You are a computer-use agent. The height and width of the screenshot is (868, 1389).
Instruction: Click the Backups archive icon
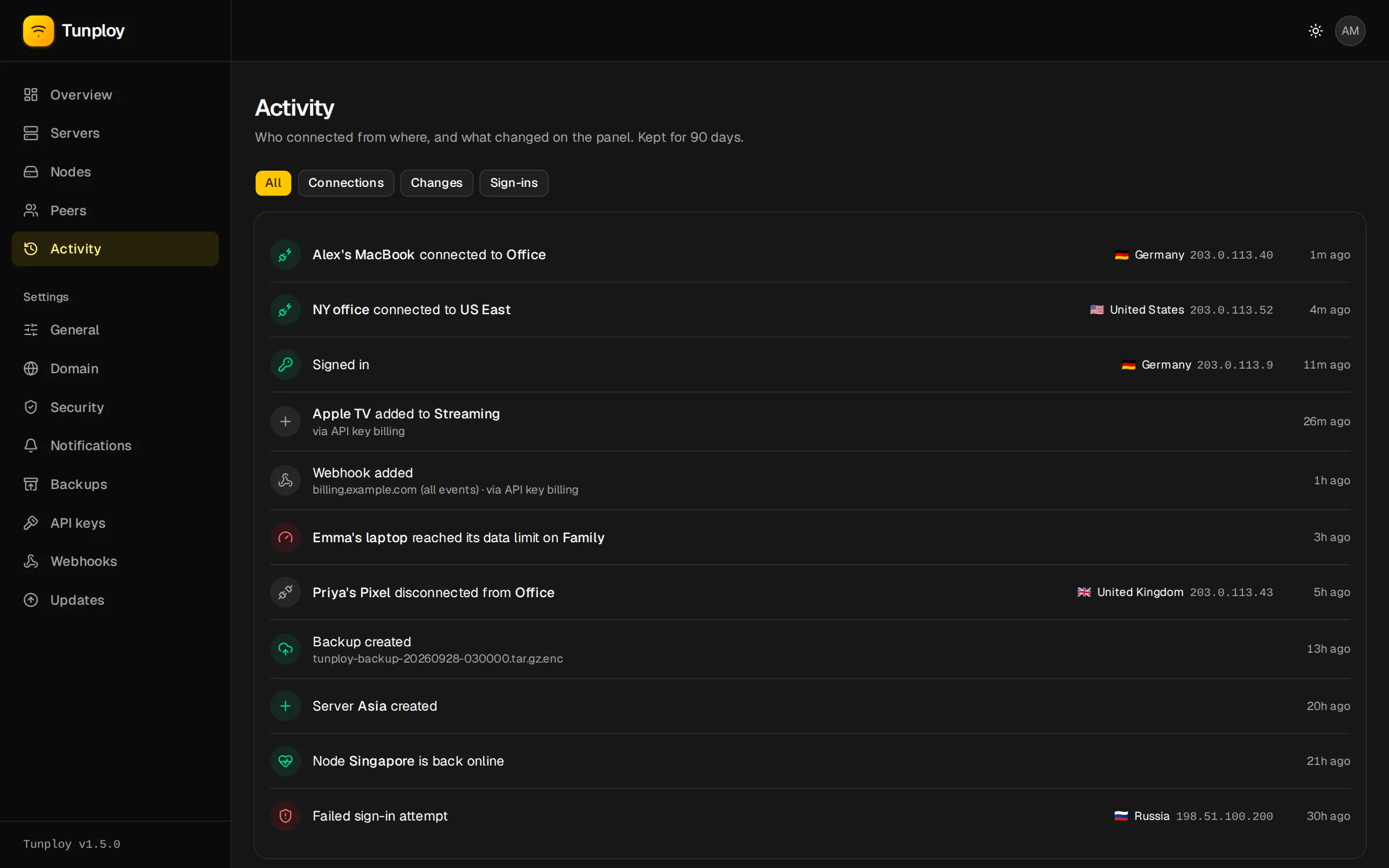click(x=31, y=484)
